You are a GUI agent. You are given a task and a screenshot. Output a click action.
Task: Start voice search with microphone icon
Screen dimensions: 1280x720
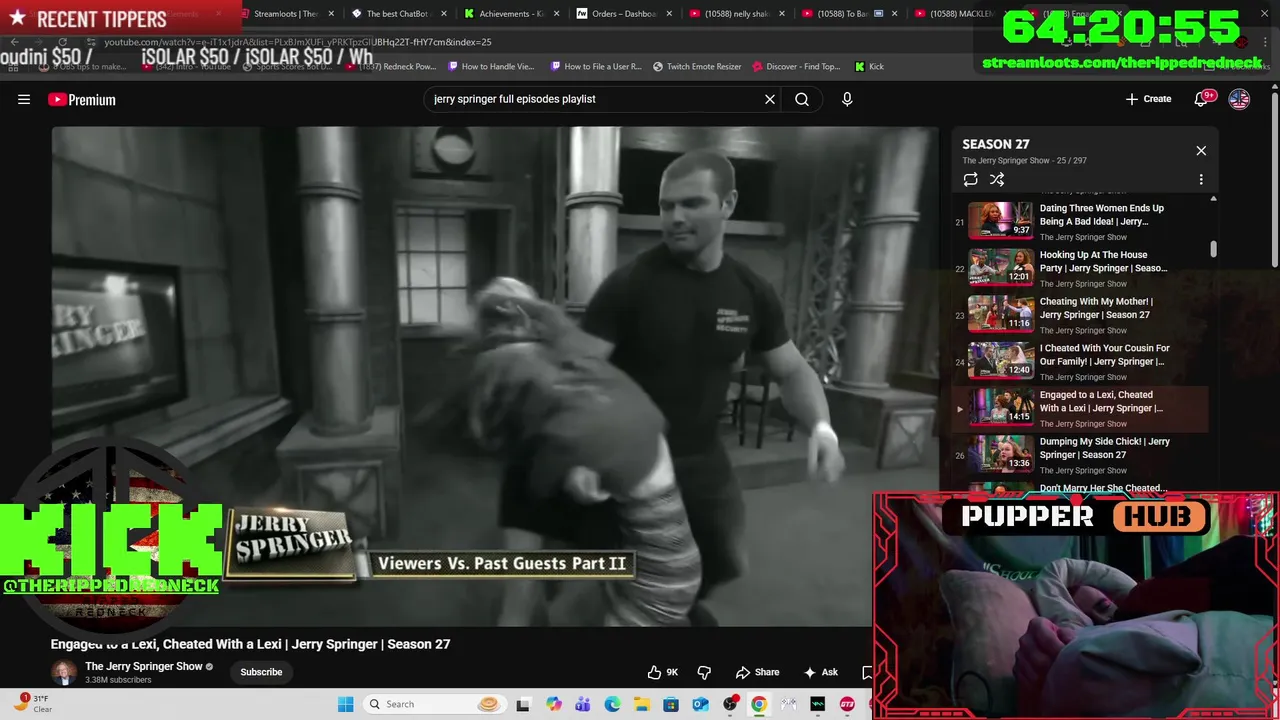(847, 99)
